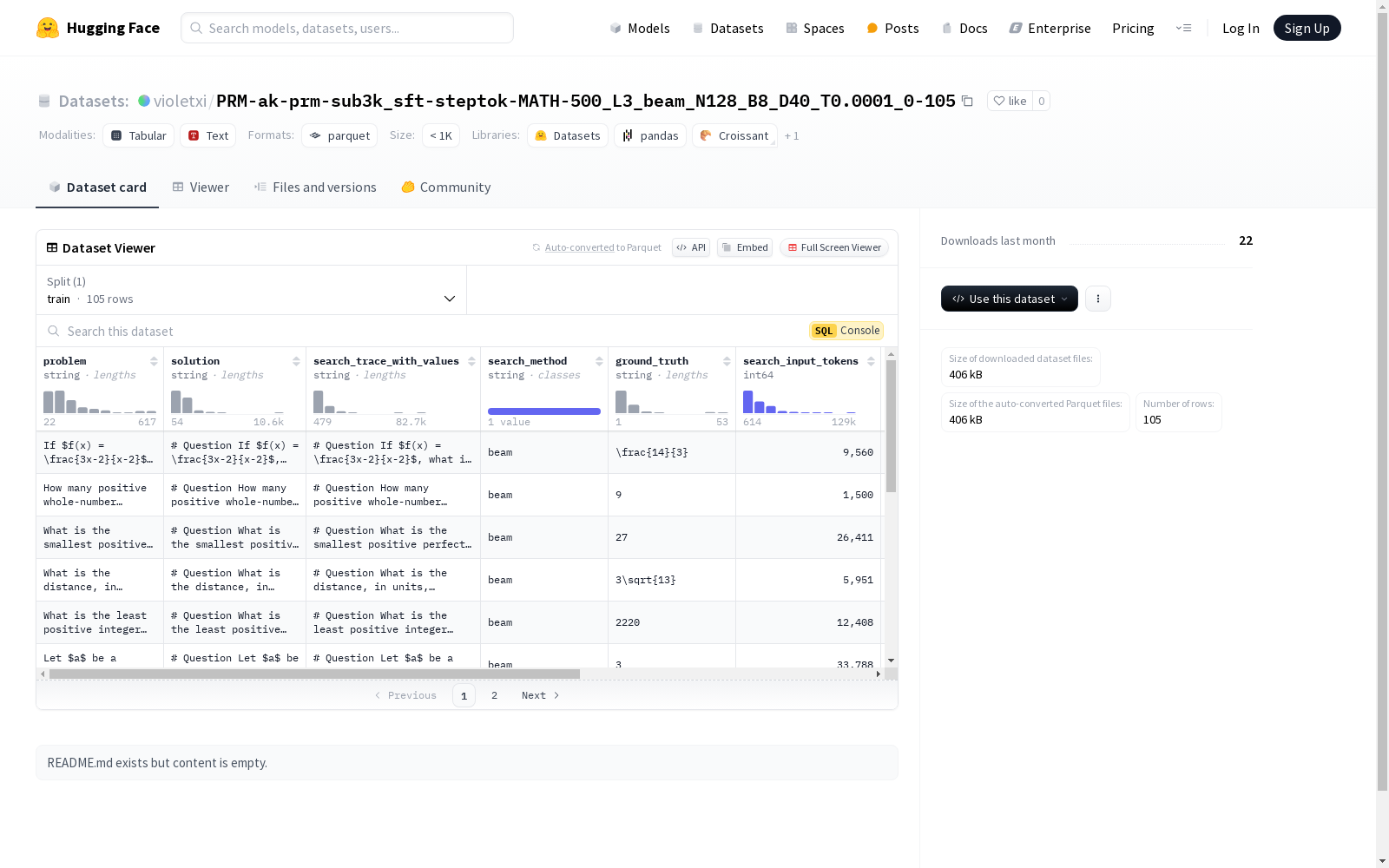Open the Use this dataset dropdown
The width and height of the screenshot is (1389, 868).
click(x=1010, y=299)
